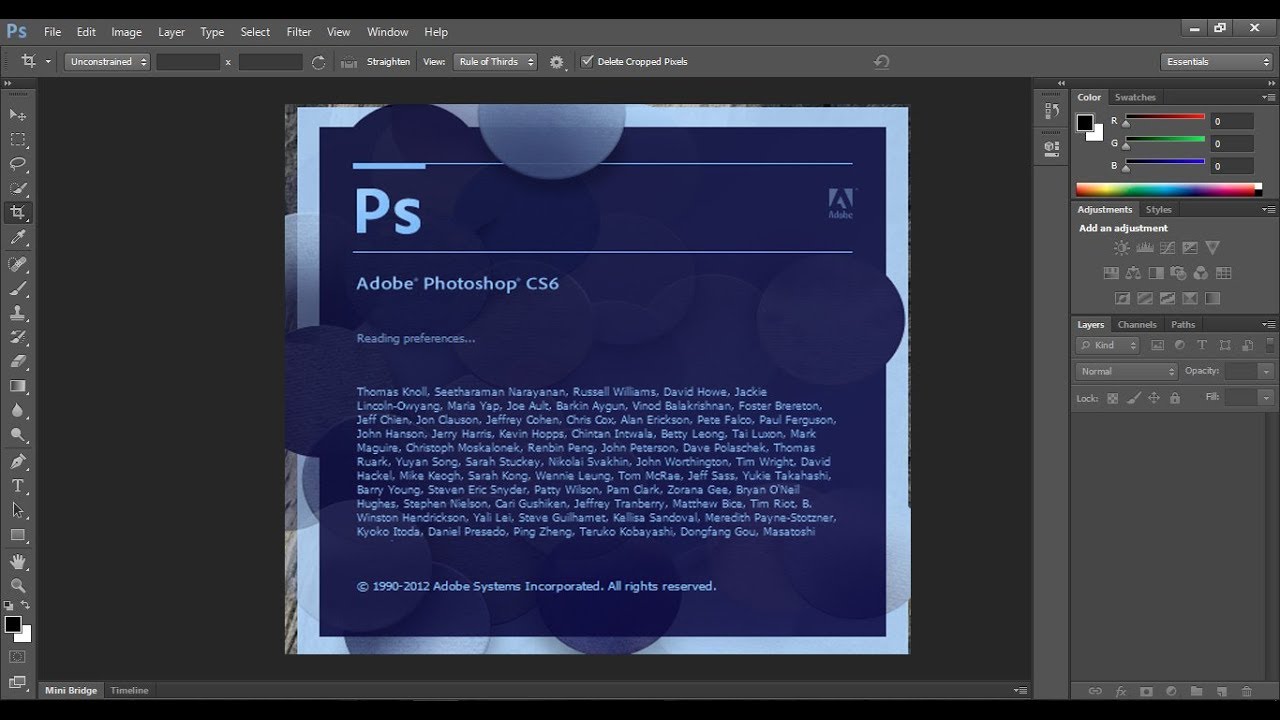
Task: Select the Brush tool
Action: pyautogui.click(x=18, y=289)
